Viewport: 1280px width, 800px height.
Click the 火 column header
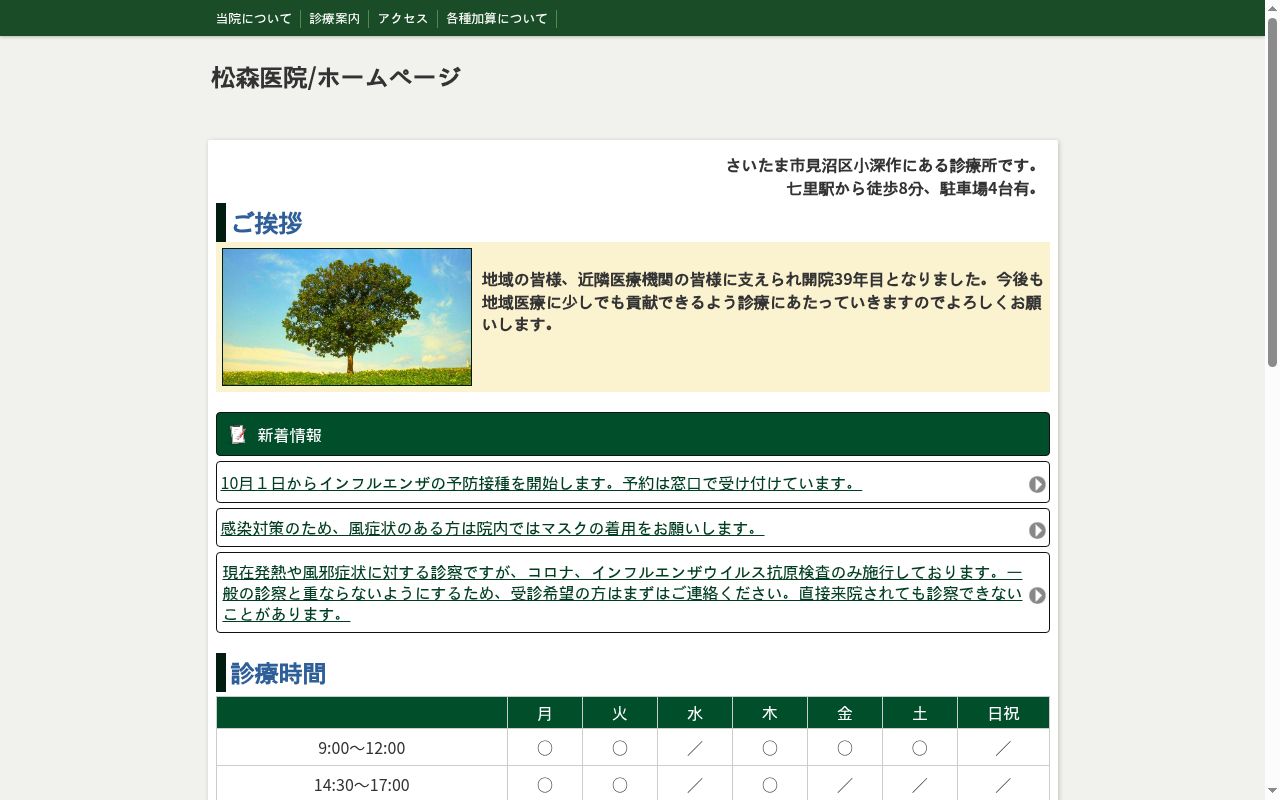coord(620,713)
